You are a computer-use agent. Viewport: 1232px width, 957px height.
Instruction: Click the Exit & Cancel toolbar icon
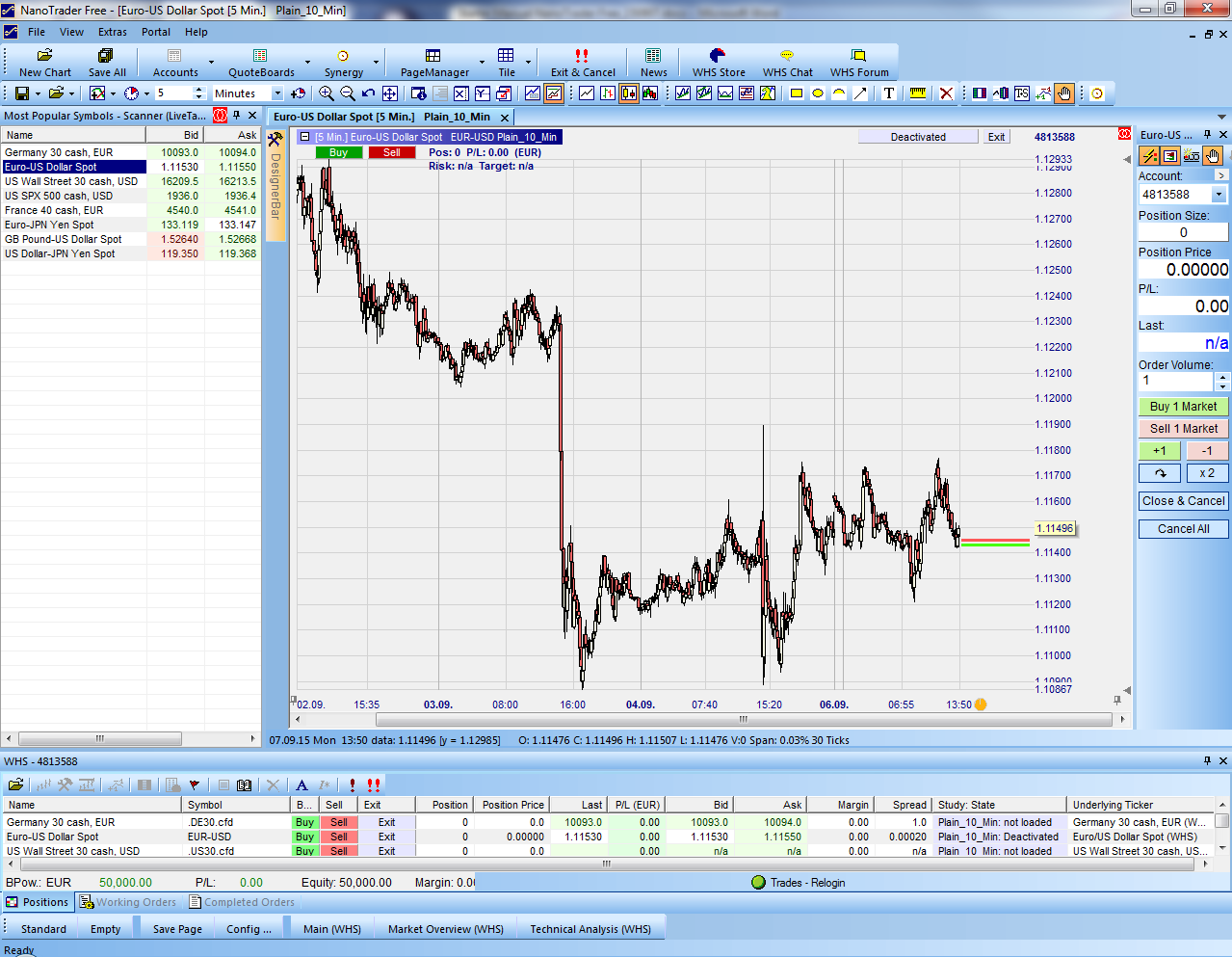click(583, 63)
